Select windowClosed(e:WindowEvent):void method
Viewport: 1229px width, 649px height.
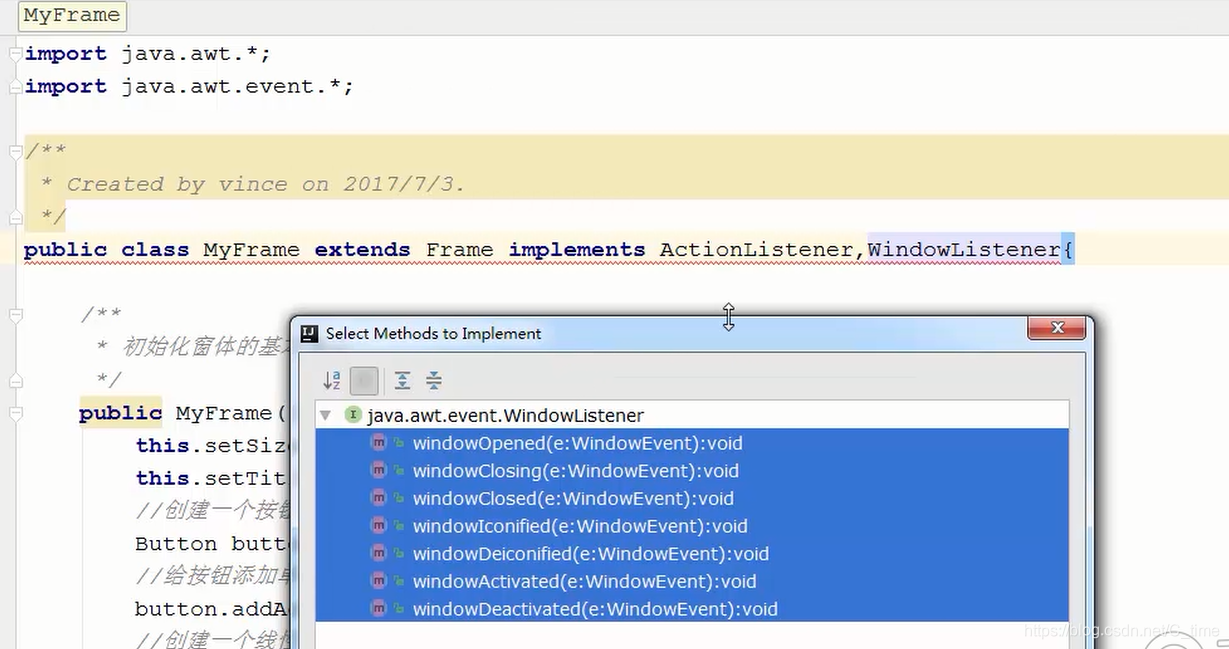[692, 499]
